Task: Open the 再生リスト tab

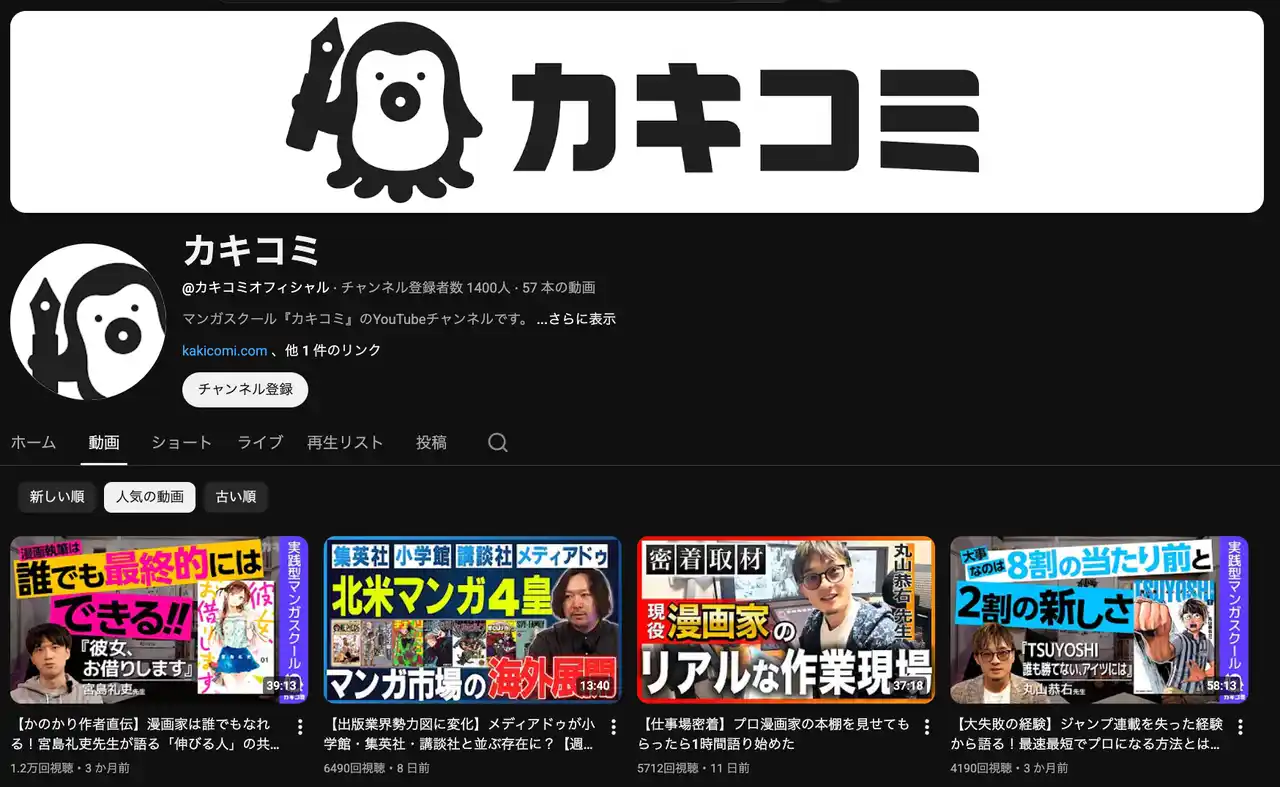Action: click(345, 443)
